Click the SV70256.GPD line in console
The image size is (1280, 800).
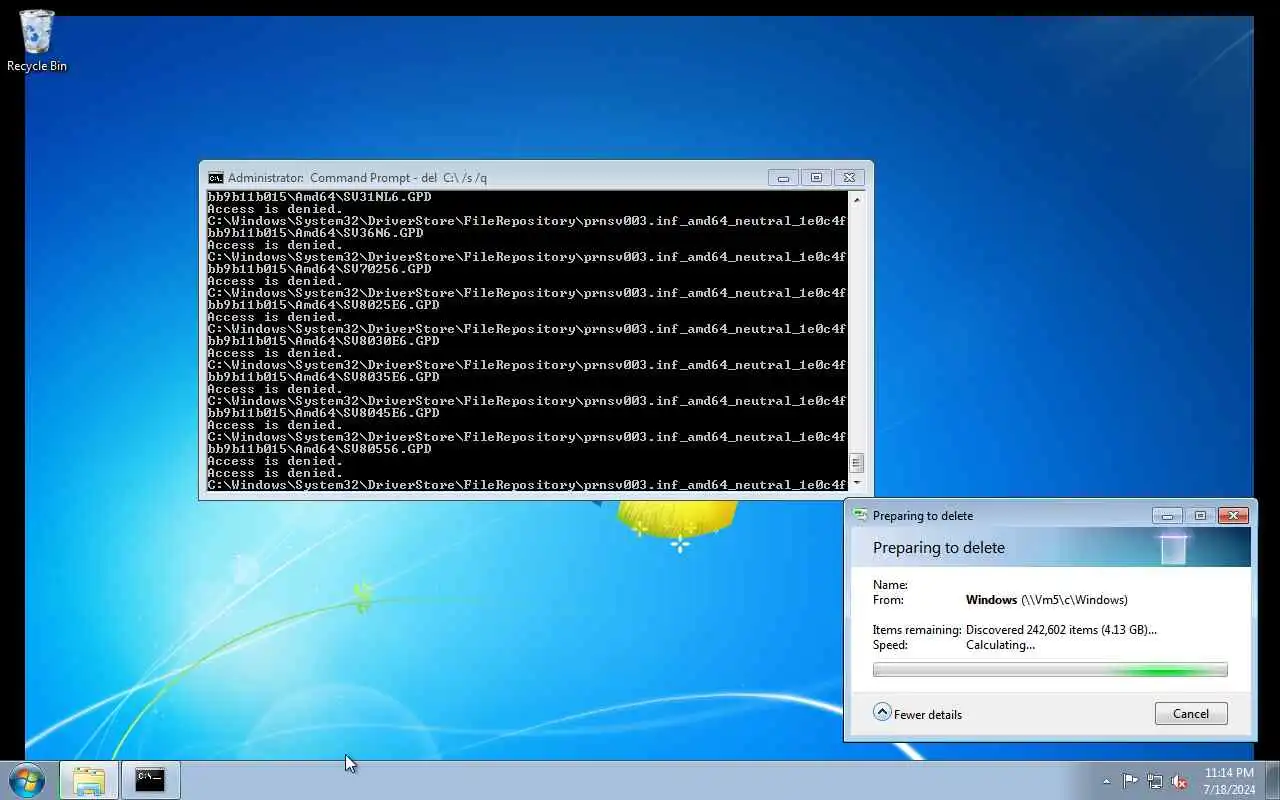click(319, 269)
